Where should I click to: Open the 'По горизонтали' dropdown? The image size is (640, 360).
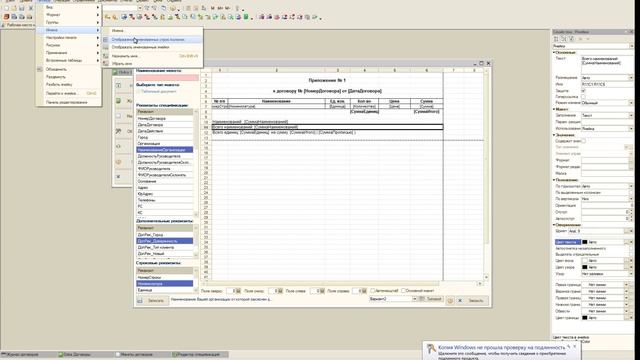click(x=631, y=186)
